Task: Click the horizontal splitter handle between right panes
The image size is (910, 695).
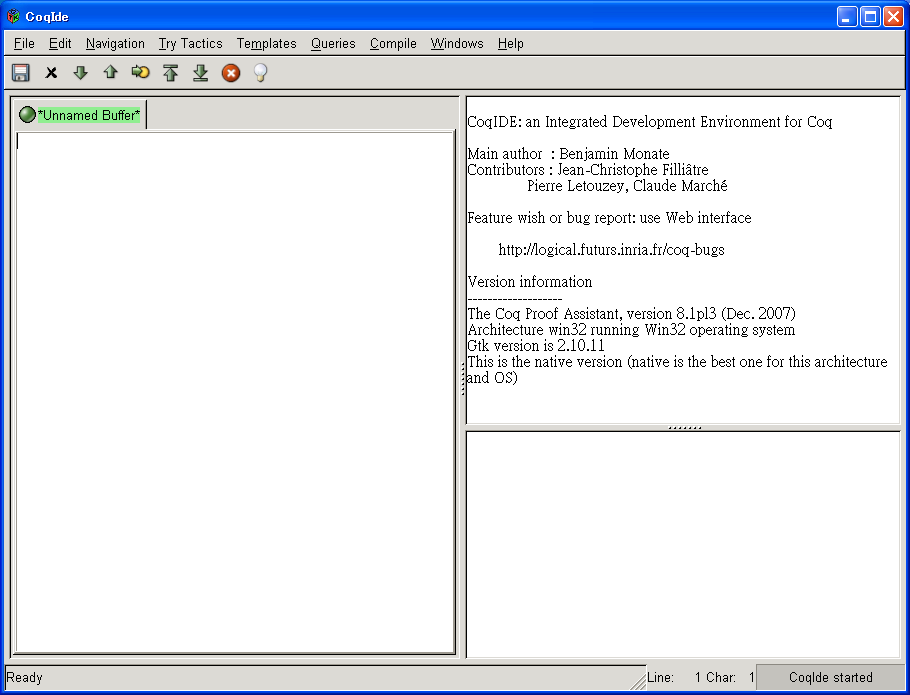Action: coord(684,428)
